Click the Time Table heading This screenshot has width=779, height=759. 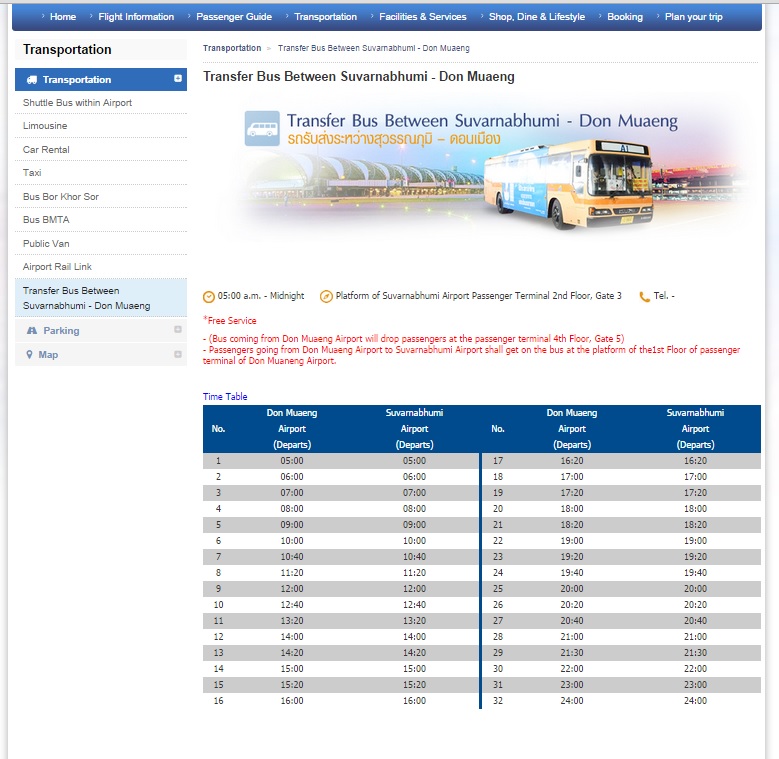225,396
